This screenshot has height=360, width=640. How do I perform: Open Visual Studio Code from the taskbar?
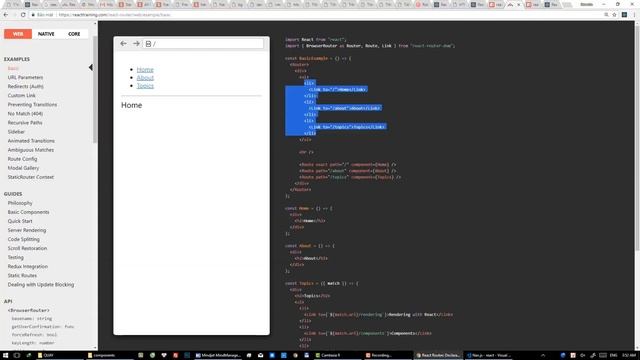(x=489, y=356)
